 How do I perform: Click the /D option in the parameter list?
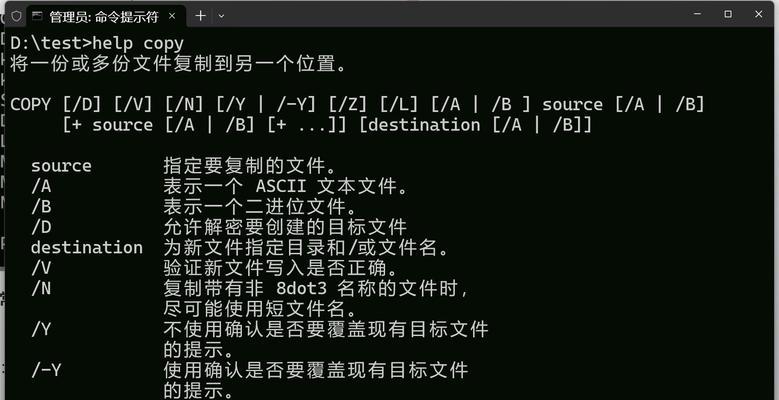coord(41,227)
